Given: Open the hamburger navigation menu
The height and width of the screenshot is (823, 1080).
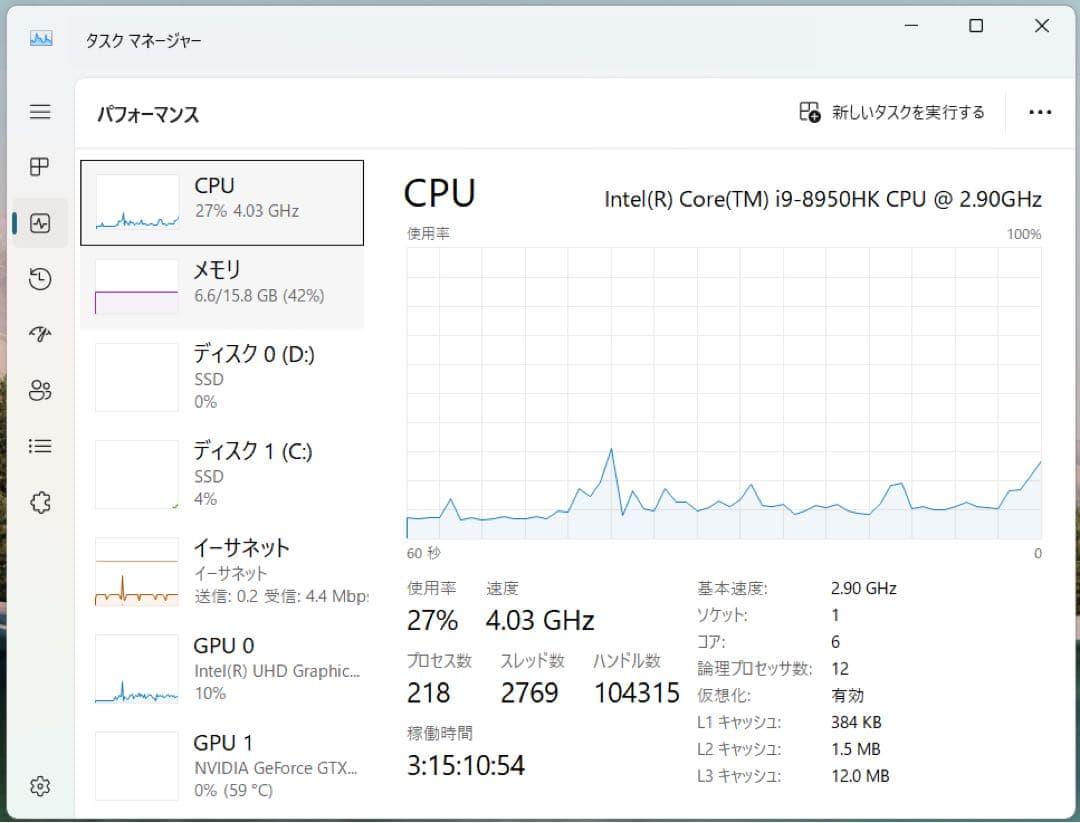Looking at the screenshot, I should coord(40,112).
